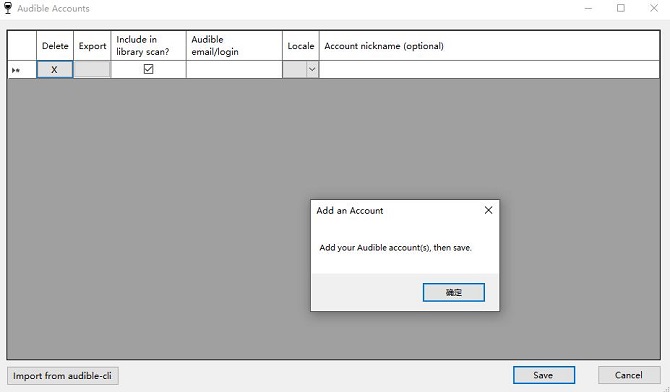This screenshot has width=670, height=392.
Task: Click the Audible email/login column header
Action: coord(234,46)
